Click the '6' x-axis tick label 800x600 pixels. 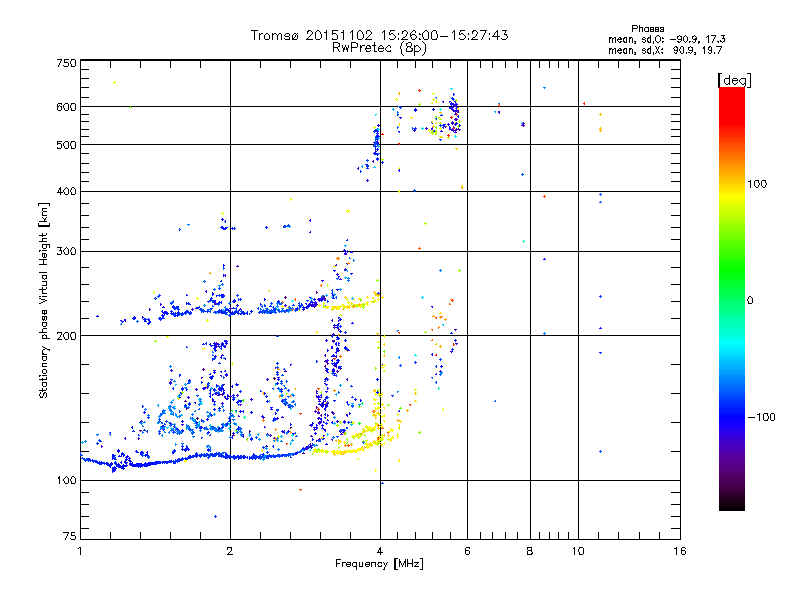(x=467, y=551)
